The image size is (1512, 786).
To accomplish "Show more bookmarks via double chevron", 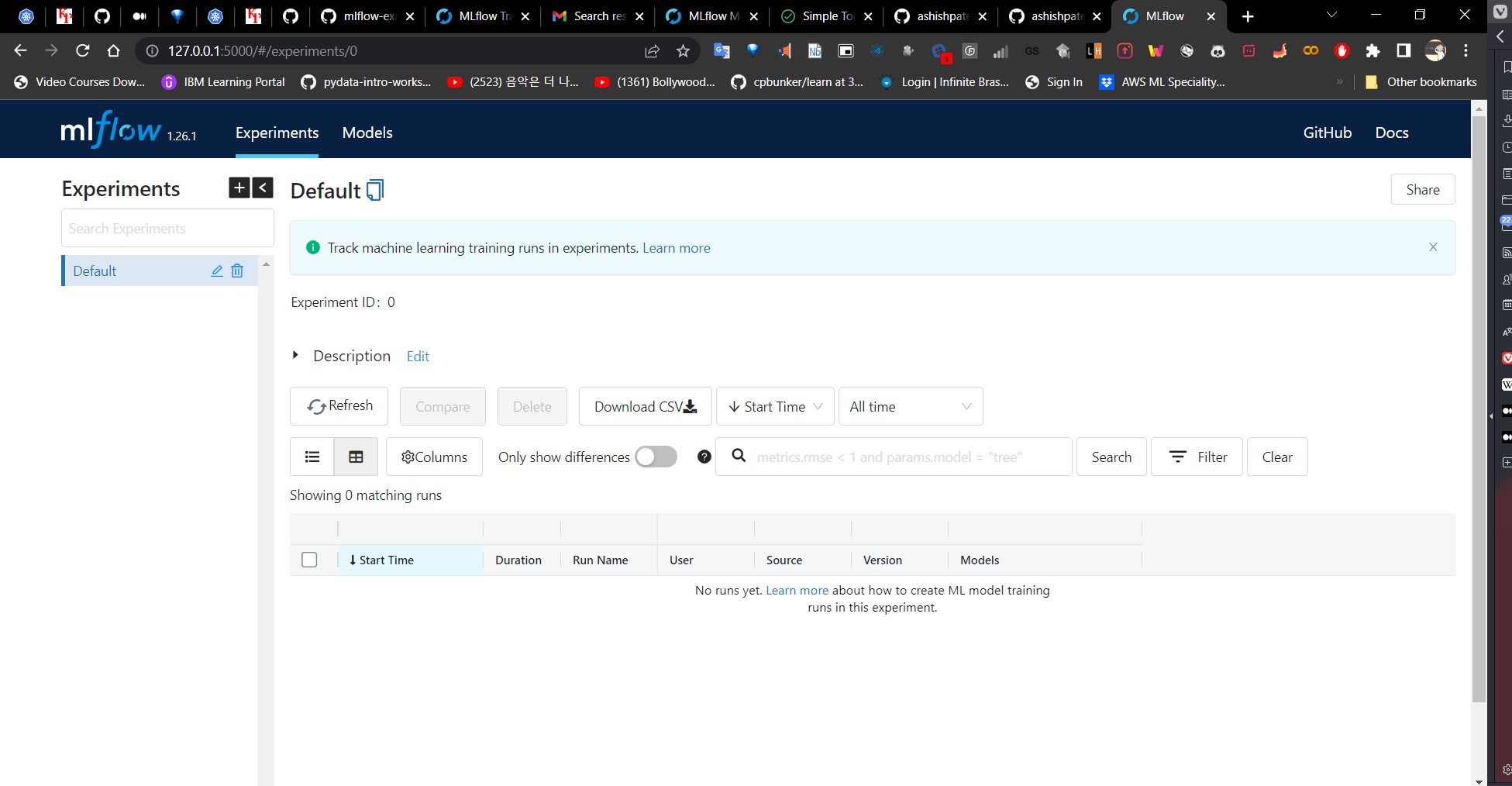I will pos(1340,81).
